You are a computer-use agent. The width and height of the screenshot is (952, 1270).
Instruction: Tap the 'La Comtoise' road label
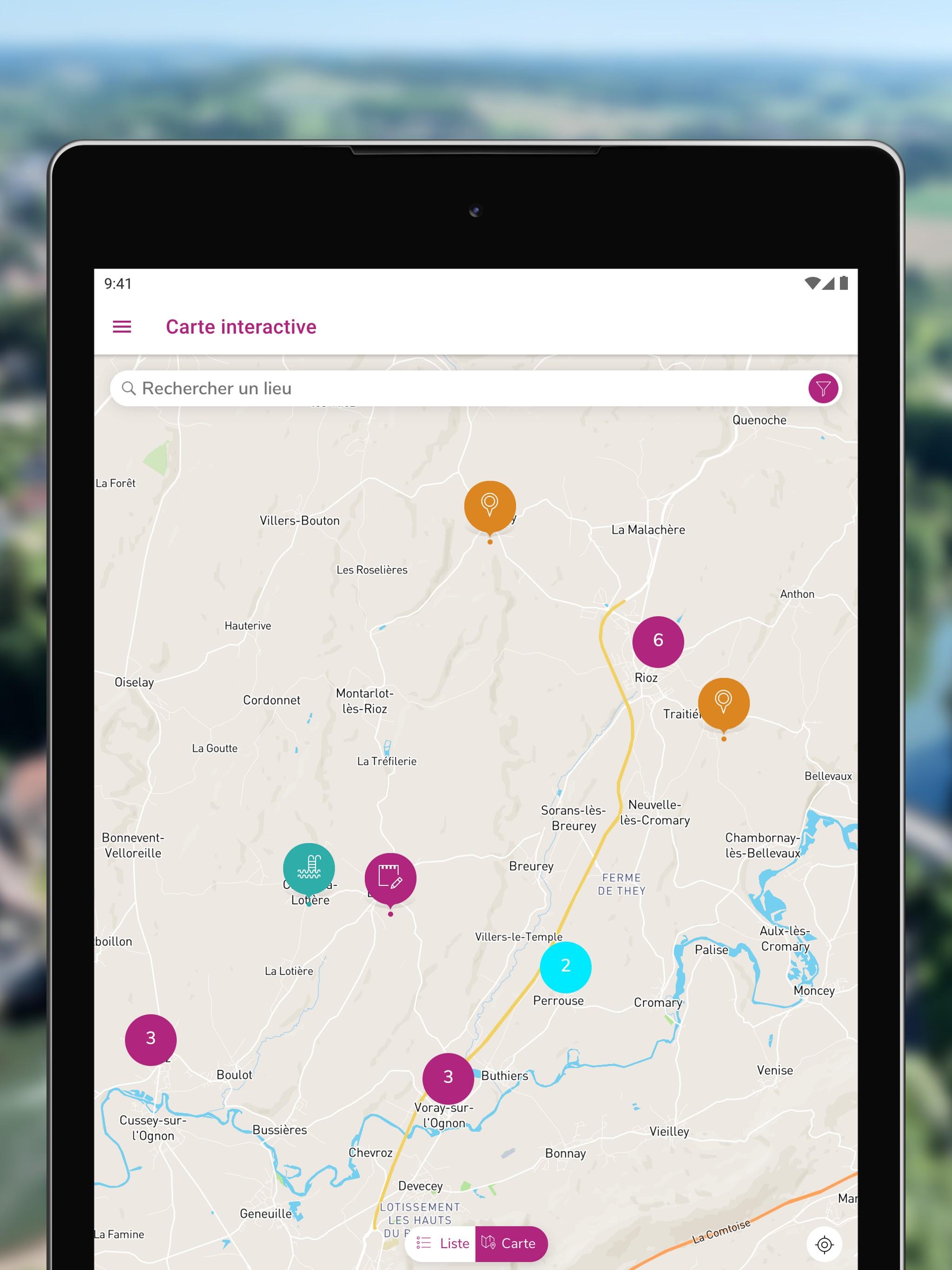721,1231
